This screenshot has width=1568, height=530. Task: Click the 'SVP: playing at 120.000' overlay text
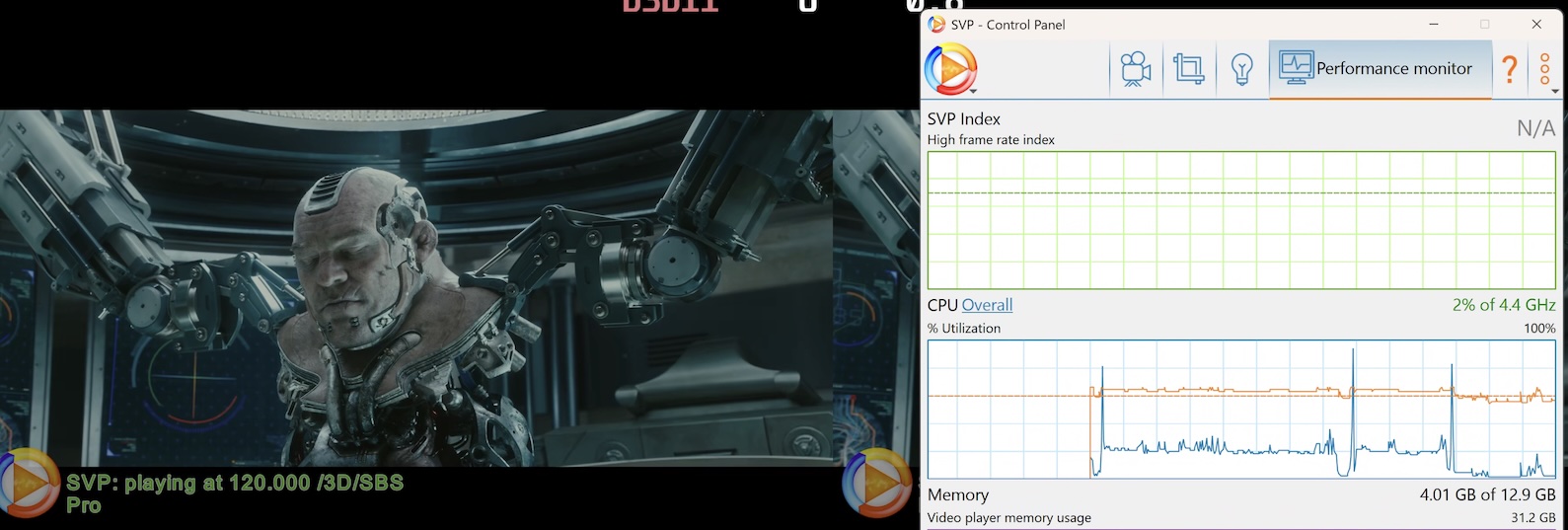click(x=235, y=483)
